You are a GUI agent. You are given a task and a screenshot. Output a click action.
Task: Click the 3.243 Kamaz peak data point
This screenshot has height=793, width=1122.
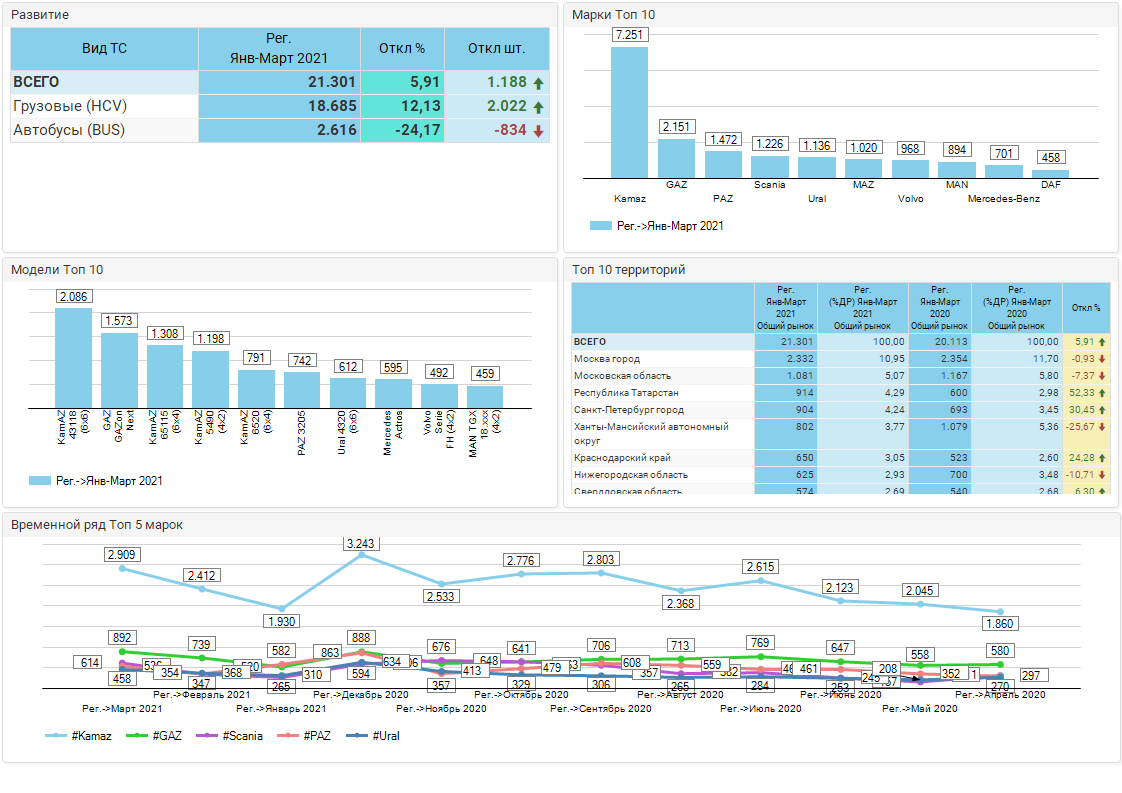point(361,554)
